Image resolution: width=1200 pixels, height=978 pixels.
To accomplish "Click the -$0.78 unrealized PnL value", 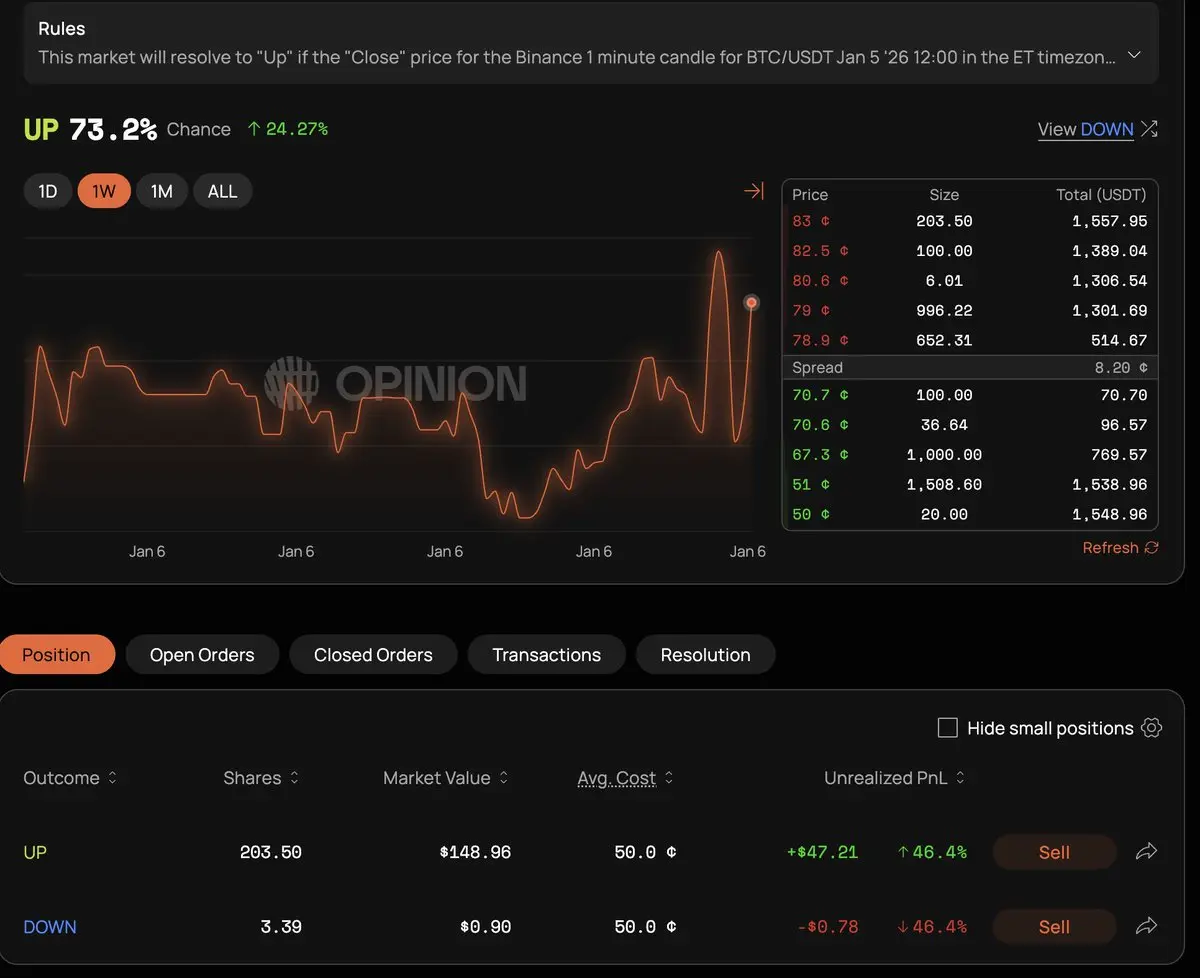I will 828,927.
